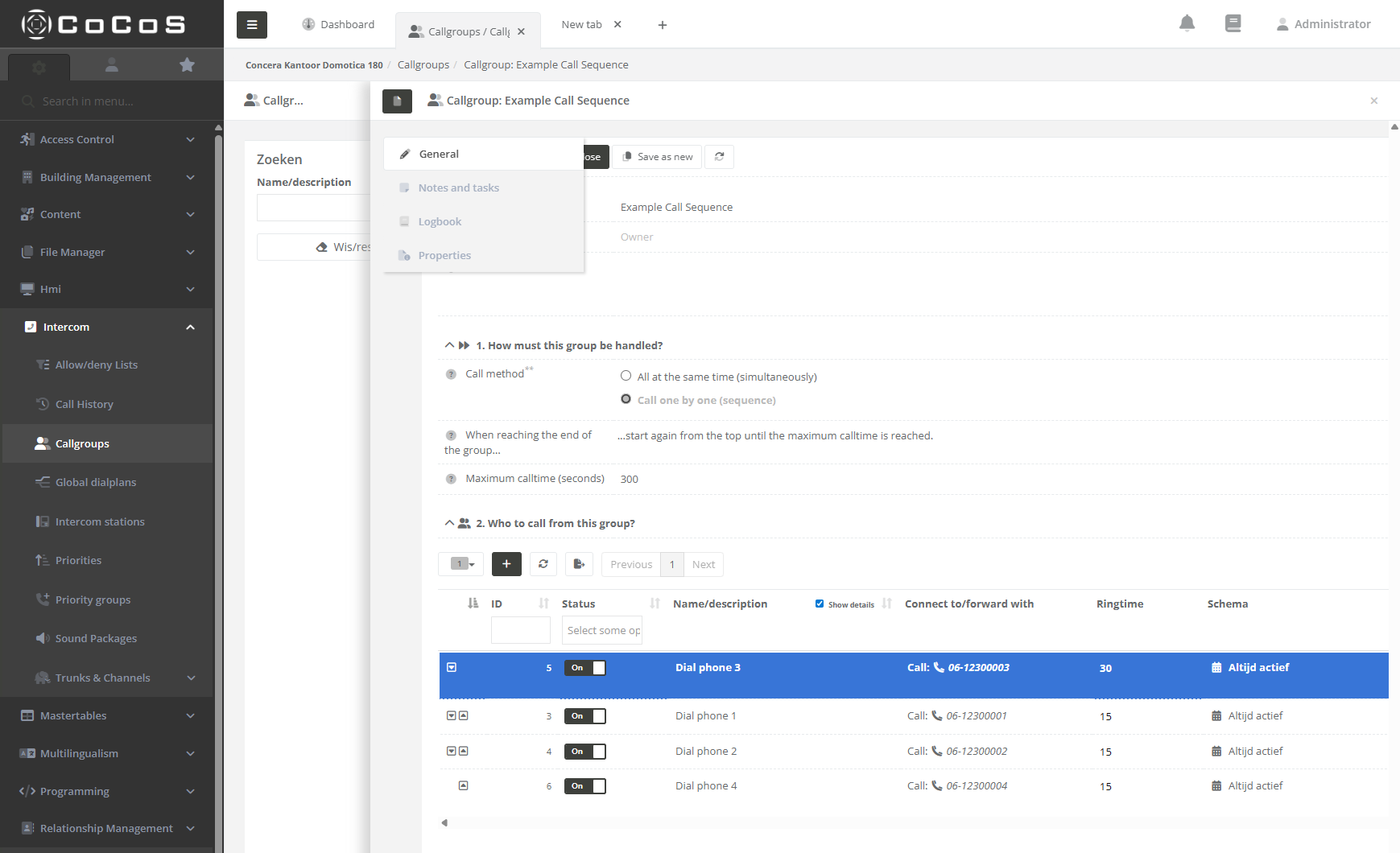Open the favorites star tab
Screen dimensions: 1400x853
187,65
